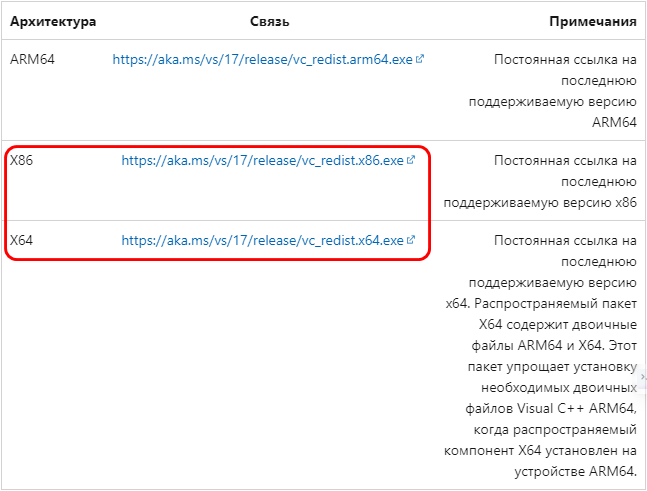Click the Архитектура column header
The image size is (647, 491).
click(53, 21)
